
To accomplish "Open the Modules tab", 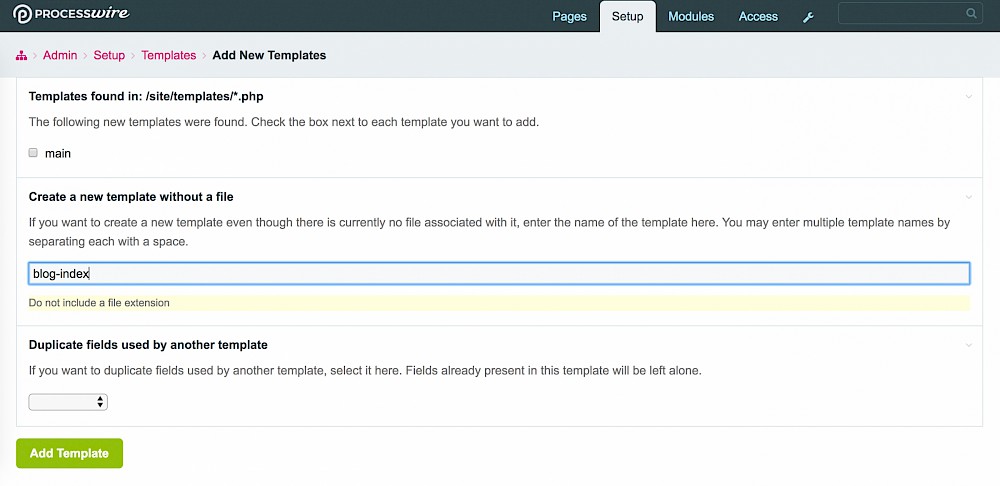I will click(691, 17).
